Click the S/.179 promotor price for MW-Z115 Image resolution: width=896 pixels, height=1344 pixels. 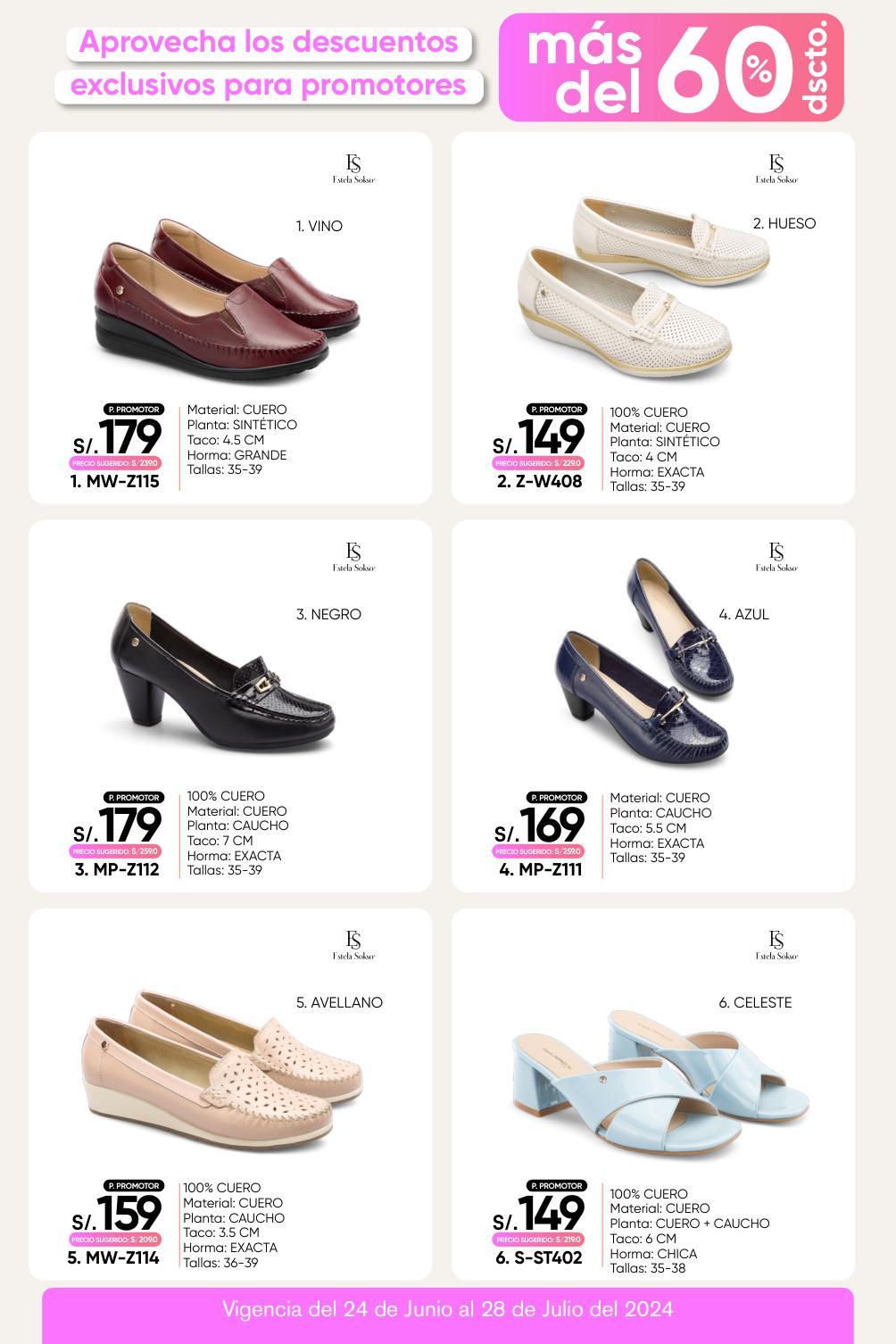tap(117, 436)
